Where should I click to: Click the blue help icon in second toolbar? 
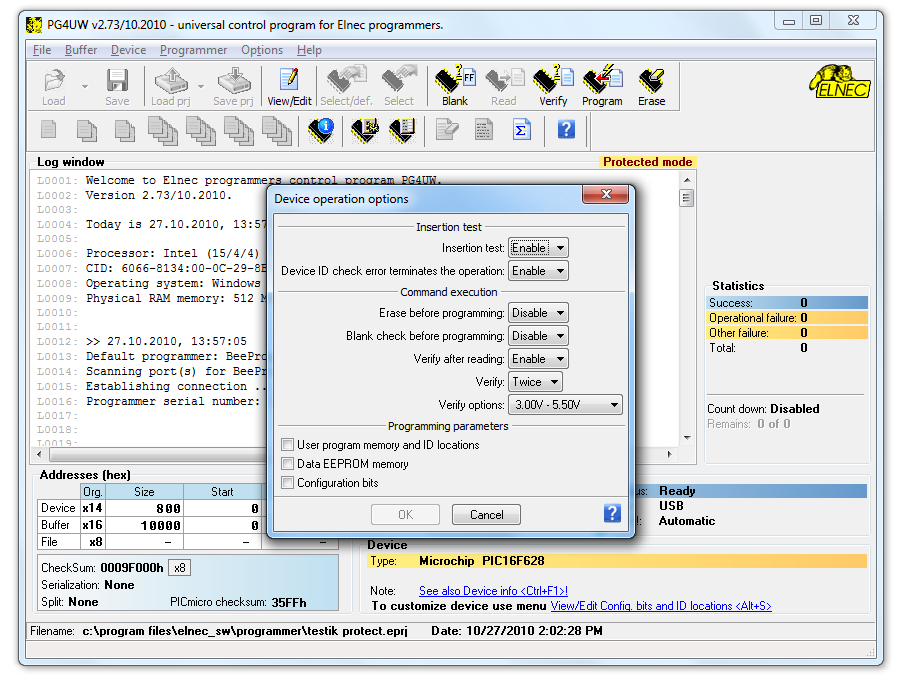pos(566,129)
